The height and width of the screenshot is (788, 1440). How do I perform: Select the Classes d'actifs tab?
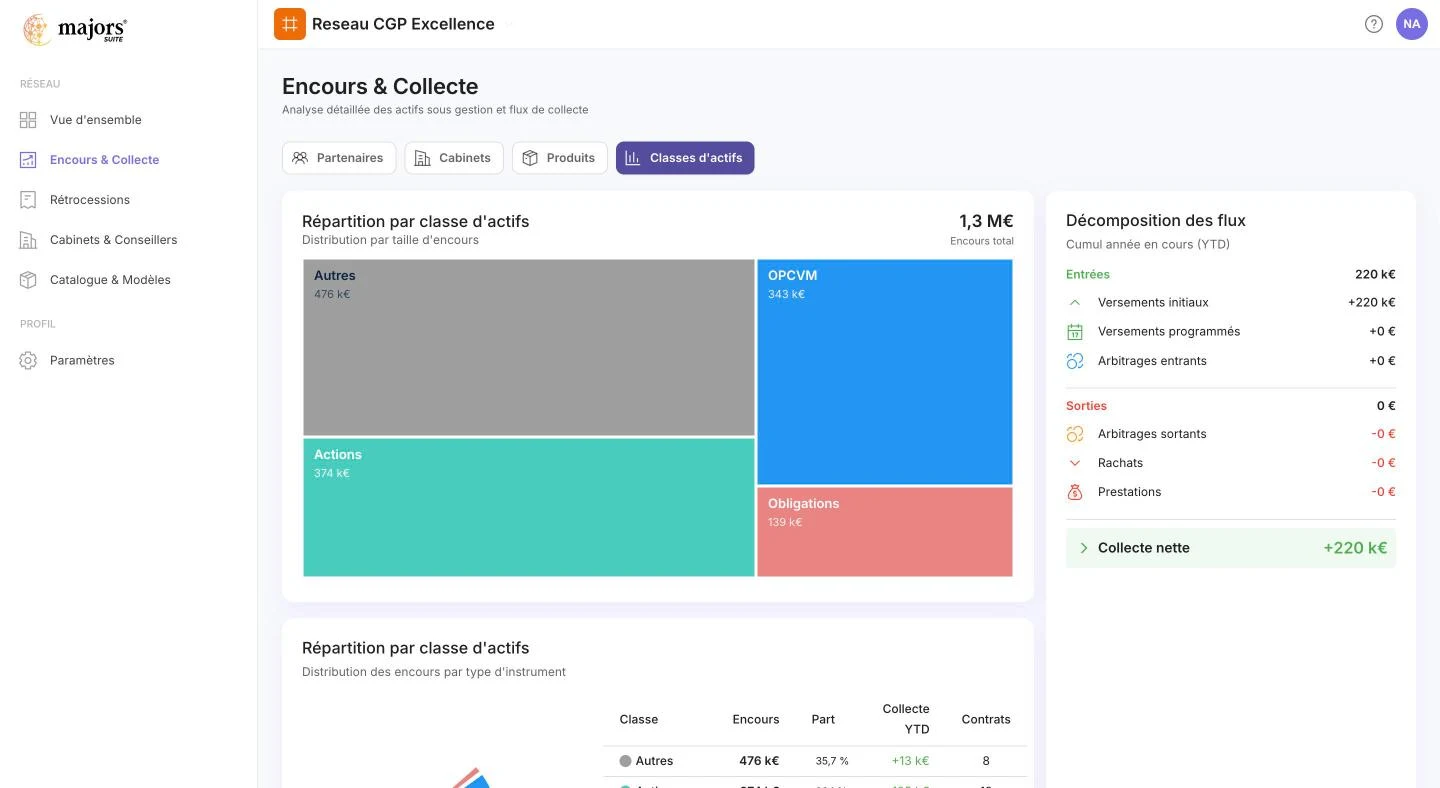685,158
